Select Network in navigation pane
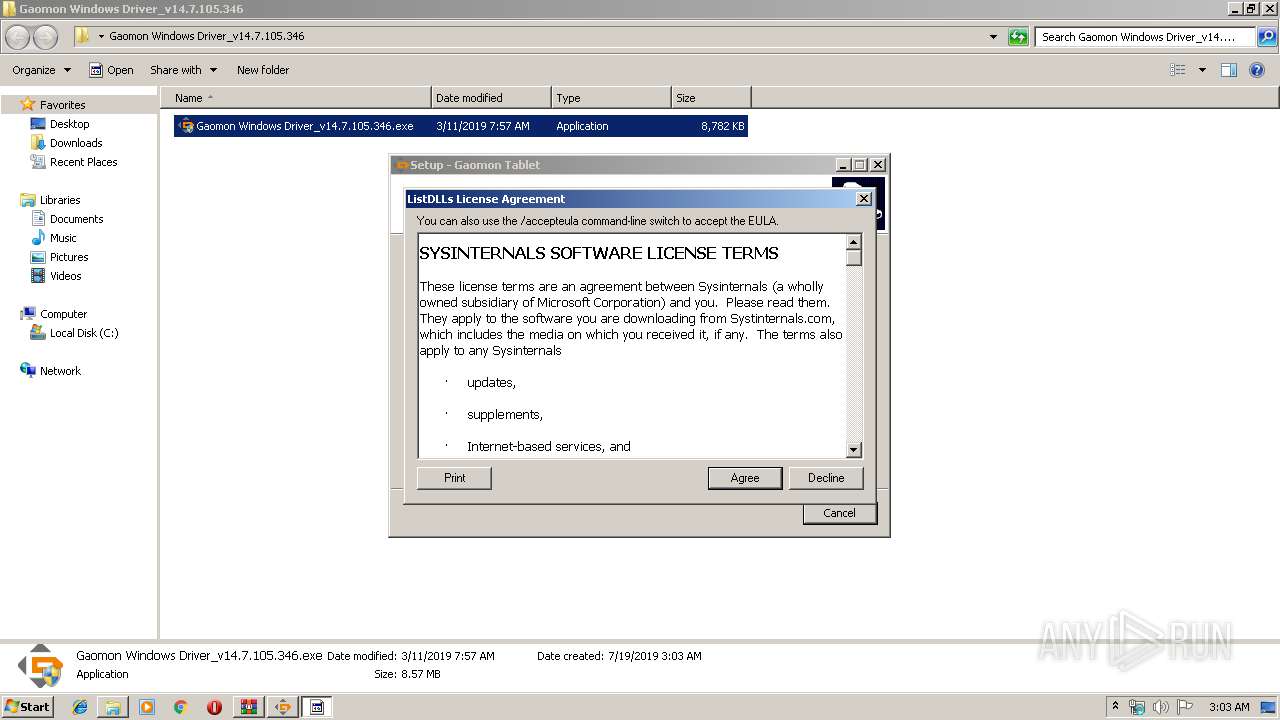Screen dimensions: 1280x720 pos(60,371)
